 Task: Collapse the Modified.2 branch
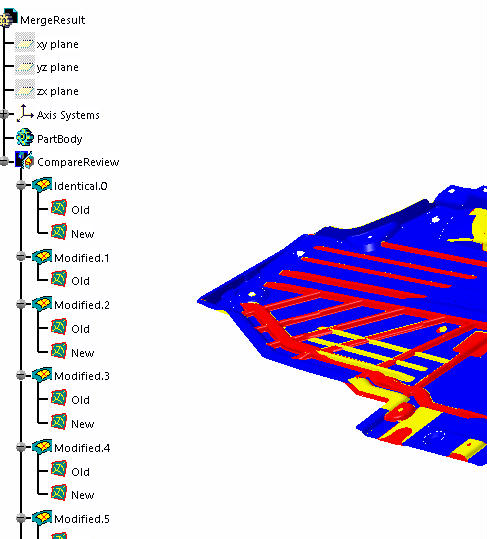pos(21,304)
